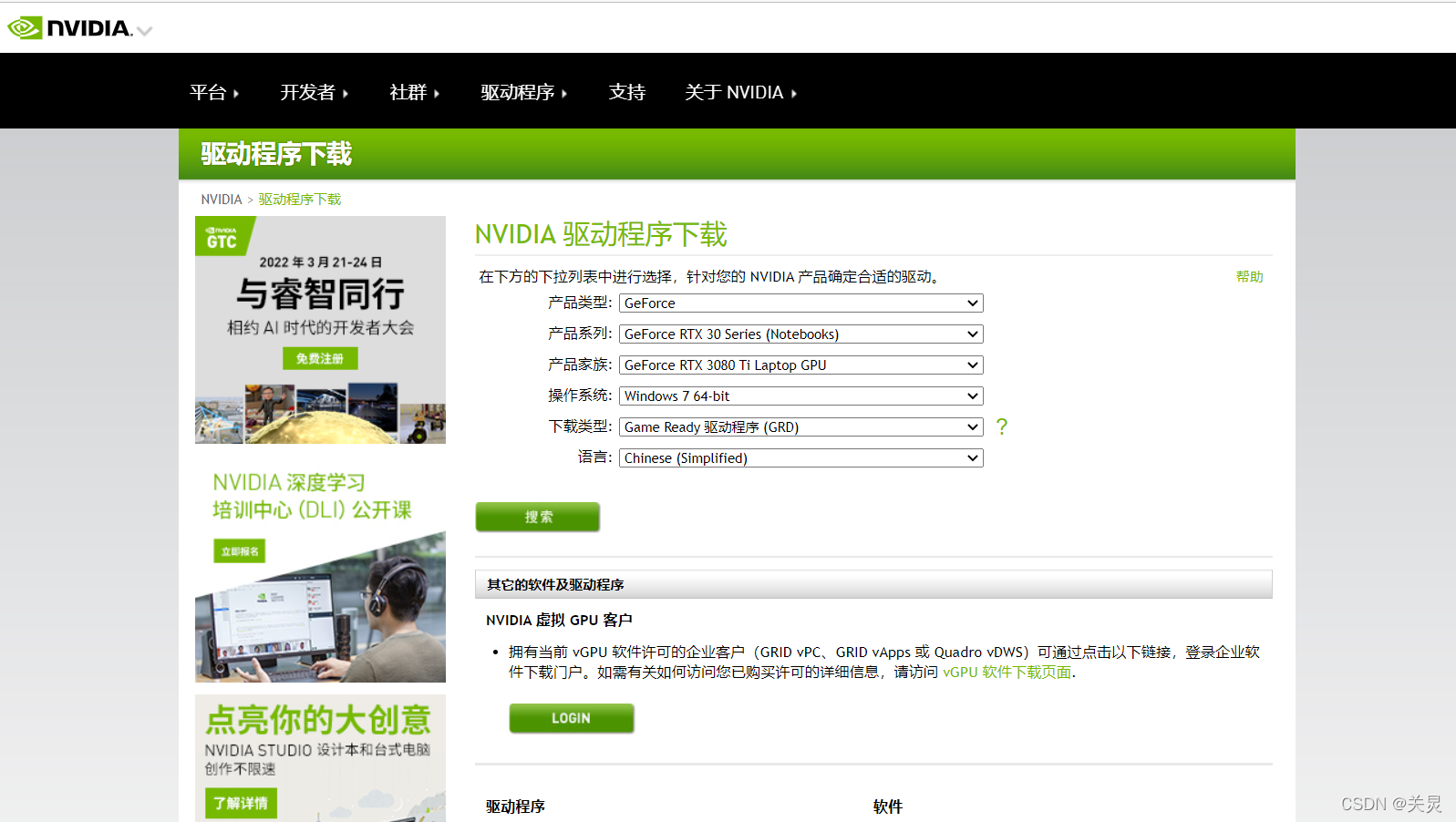The image size is (1456, 822).
Task: Expand the 产品类型 dropdown showing GeForce
Action: coord(801,303)
